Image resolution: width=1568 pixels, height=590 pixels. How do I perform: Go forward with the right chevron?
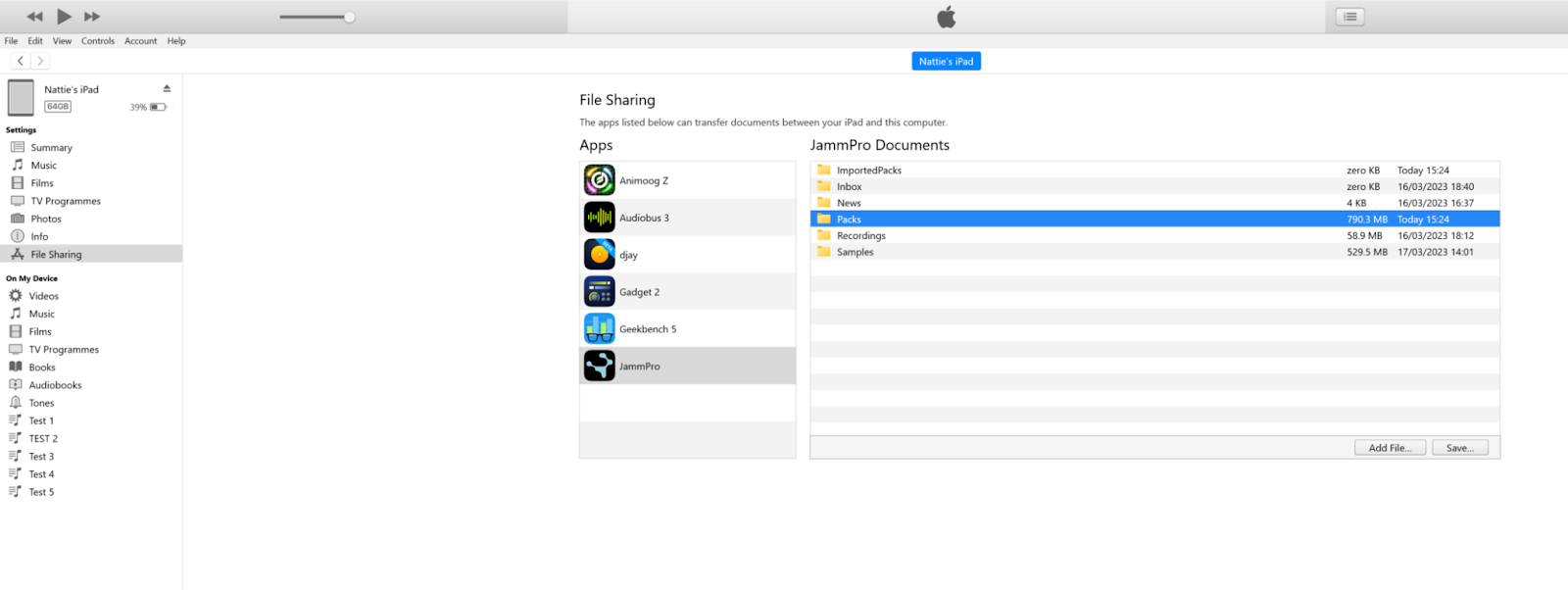point(40,61)
